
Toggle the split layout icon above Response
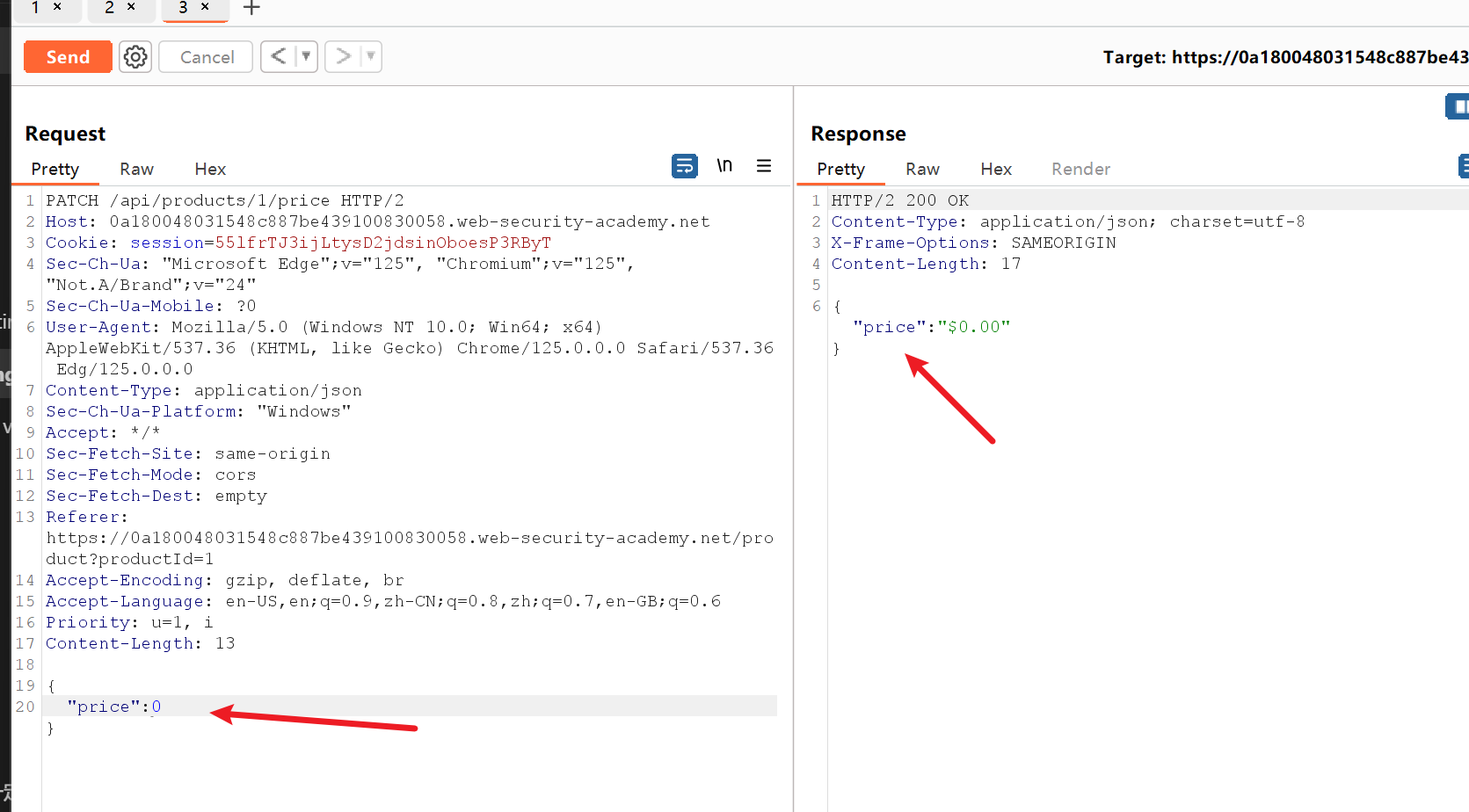coord(1458,107)
